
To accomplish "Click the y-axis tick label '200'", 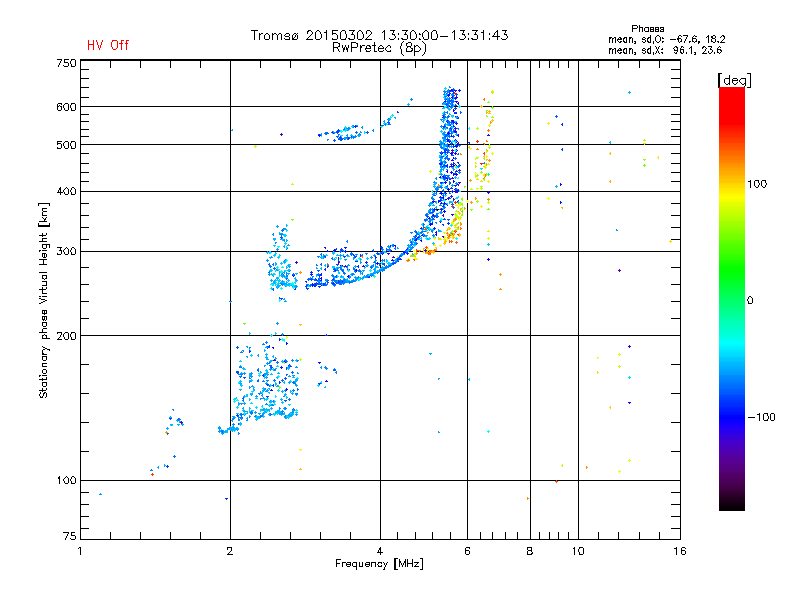I will (x=66, y=336).
